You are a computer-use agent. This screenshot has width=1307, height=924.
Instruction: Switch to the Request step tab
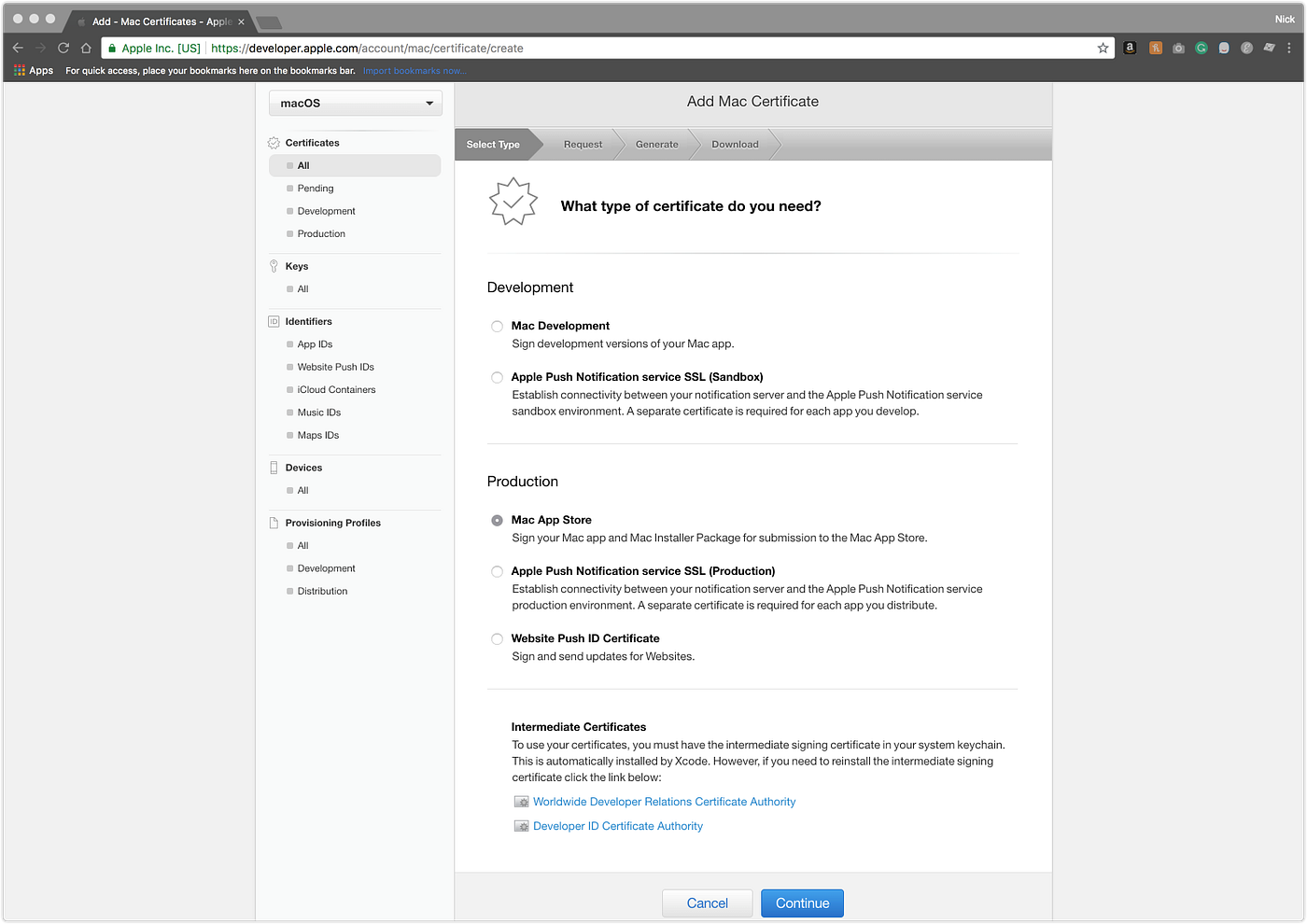583,144
